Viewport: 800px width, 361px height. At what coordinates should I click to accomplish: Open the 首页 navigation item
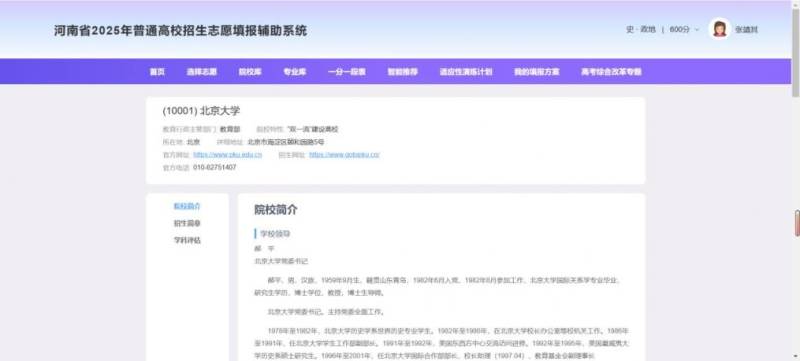click(157, 72)
